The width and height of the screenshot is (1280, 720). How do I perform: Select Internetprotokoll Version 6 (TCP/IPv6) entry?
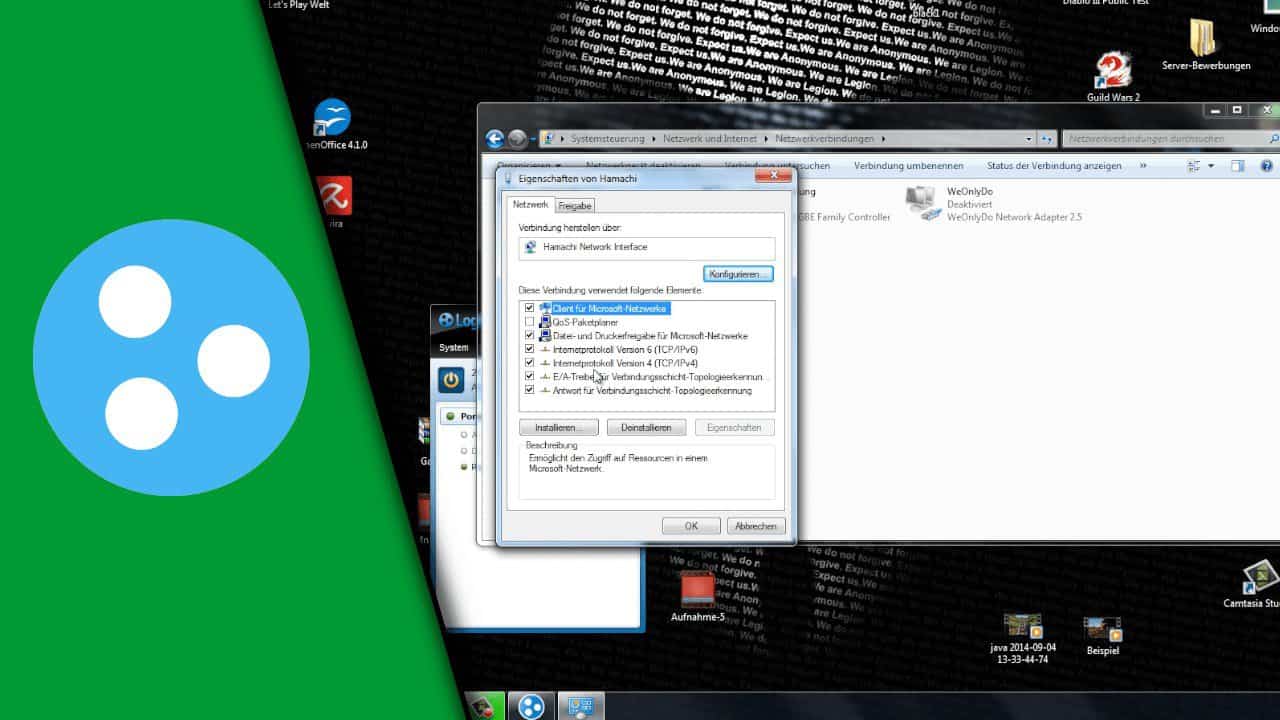(x=625, y=349)
